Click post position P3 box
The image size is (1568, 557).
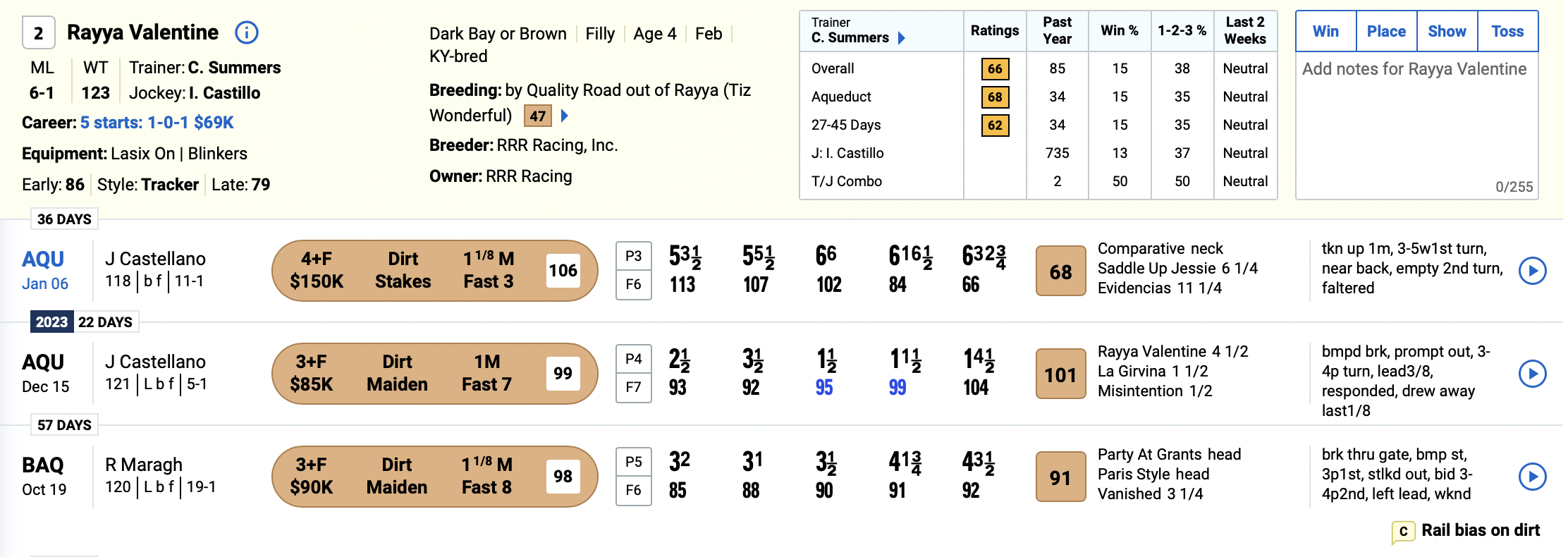(633, 256)
